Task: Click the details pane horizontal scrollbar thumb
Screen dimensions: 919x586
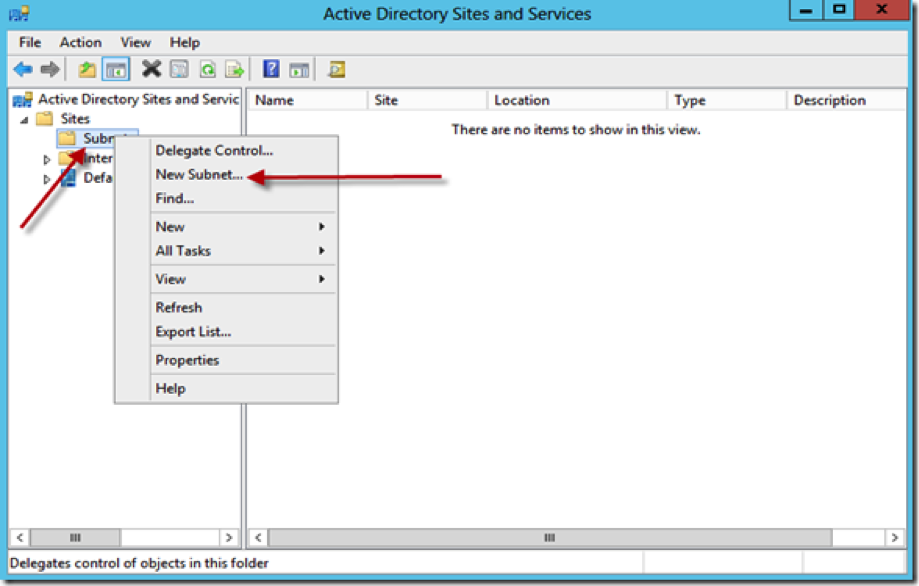Action: point(550,537)
